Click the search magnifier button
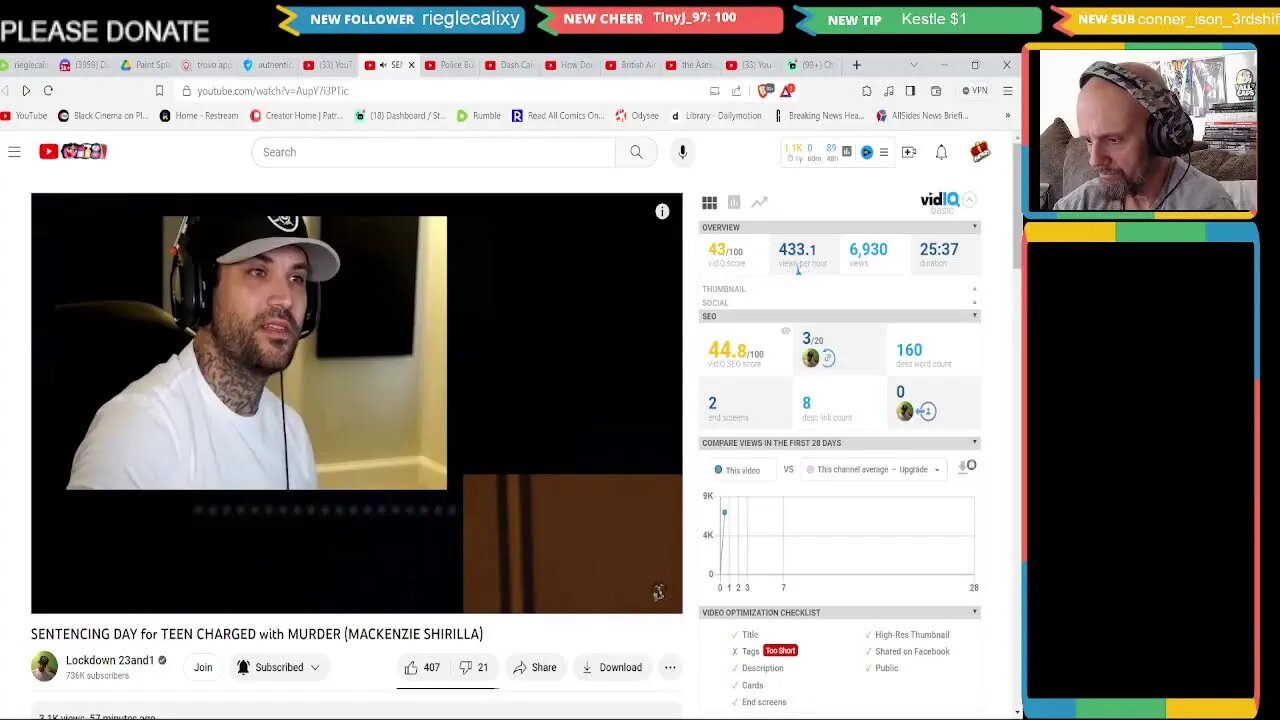Image resolution: width=1280 pixels, height=720 pixels. point(636,152)
